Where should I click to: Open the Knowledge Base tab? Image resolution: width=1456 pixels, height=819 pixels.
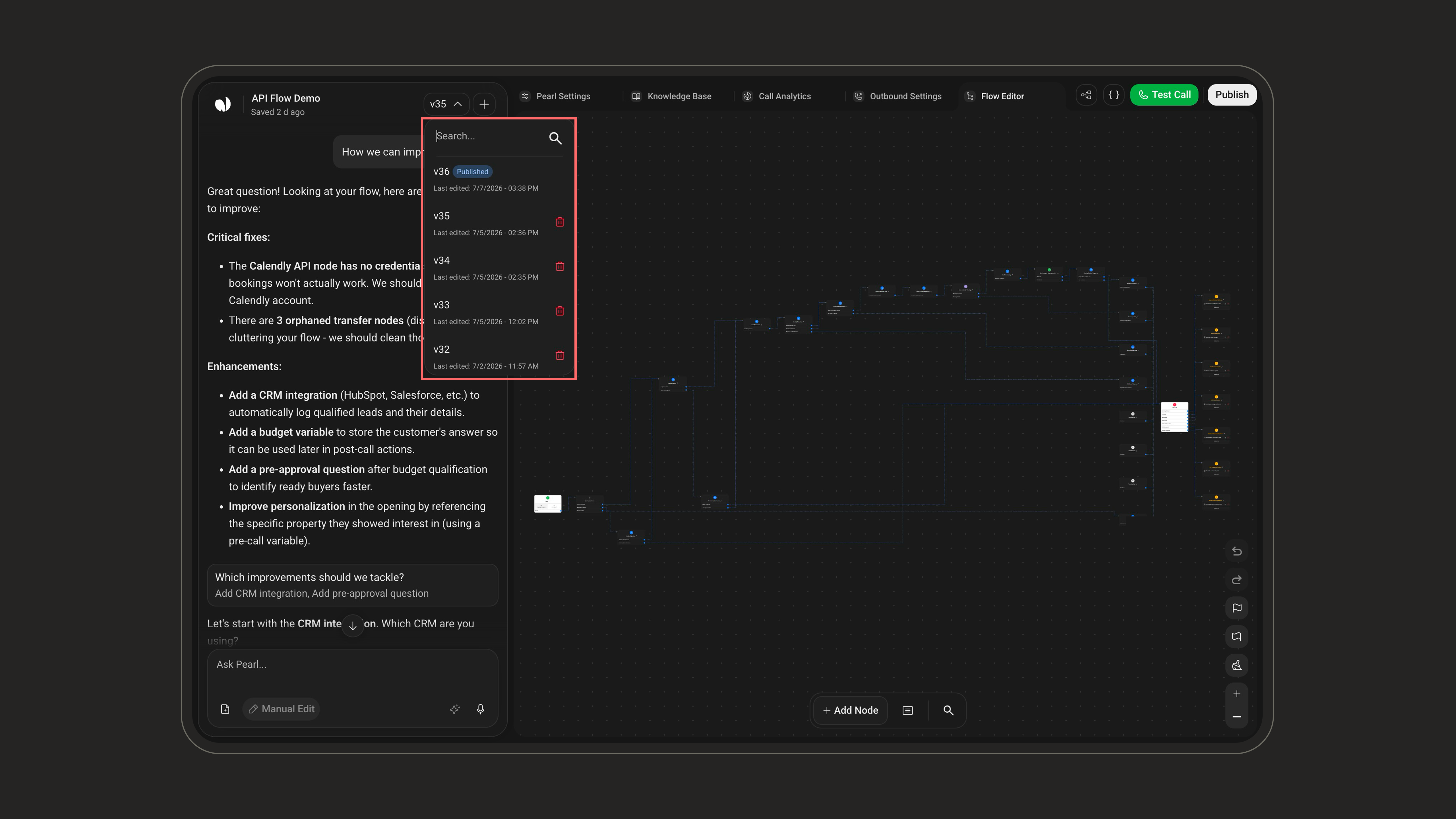point(671,96)
